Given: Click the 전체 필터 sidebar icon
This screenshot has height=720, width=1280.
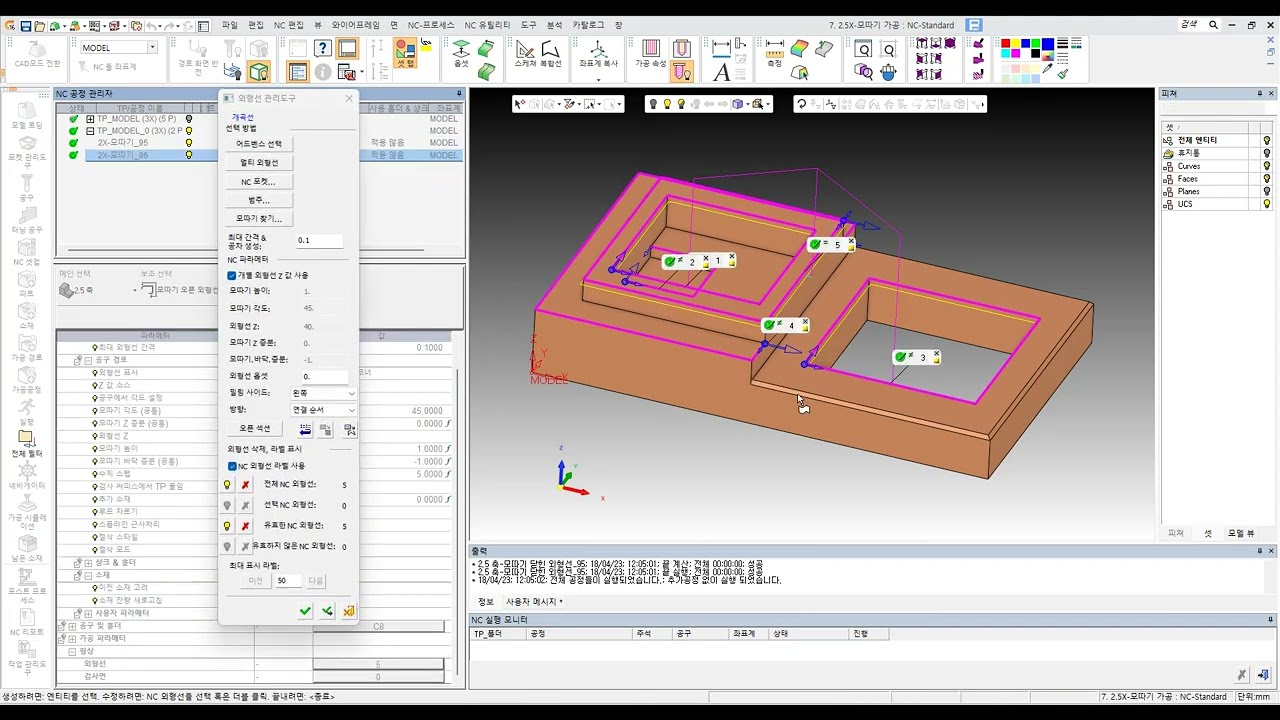Looking at the screenshot, I should click(27, 443).
